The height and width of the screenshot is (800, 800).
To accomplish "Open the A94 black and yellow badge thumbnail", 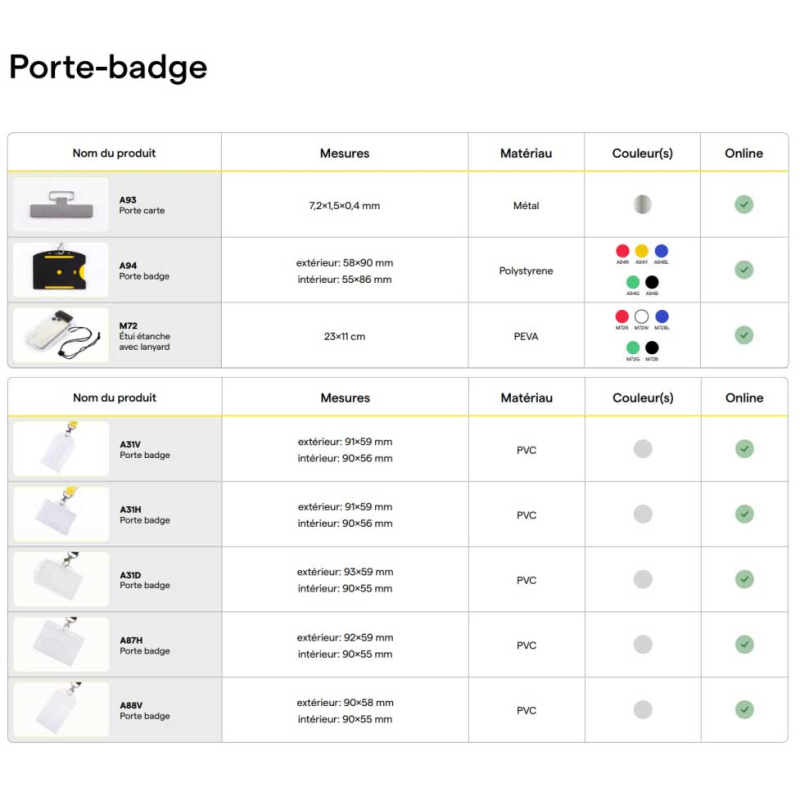I will coord(60,270).
